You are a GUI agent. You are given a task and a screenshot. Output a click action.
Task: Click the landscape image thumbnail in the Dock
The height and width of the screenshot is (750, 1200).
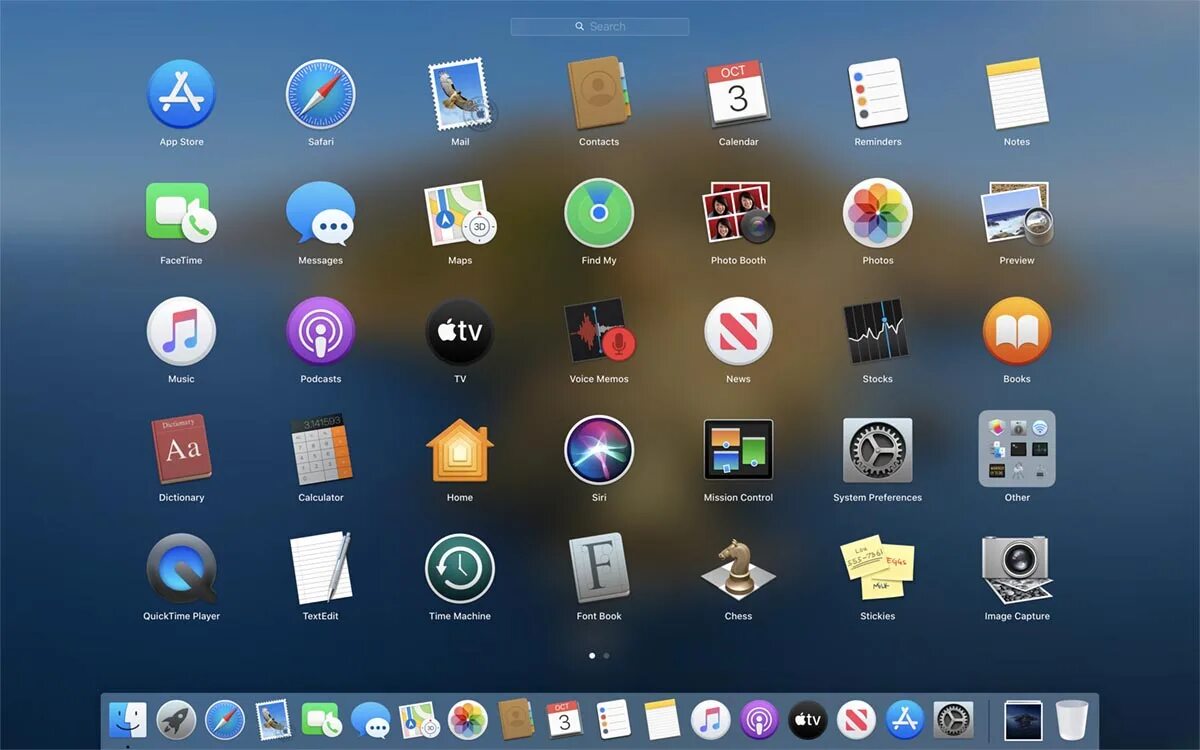[x=1023, y=719]
